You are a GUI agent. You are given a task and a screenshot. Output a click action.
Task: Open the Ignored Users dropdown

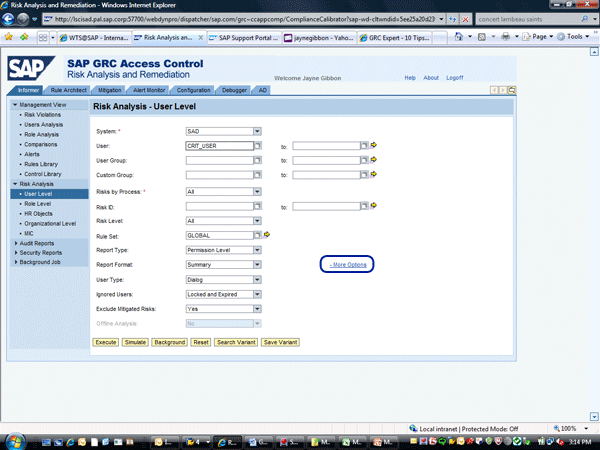(x=257, y=295)
